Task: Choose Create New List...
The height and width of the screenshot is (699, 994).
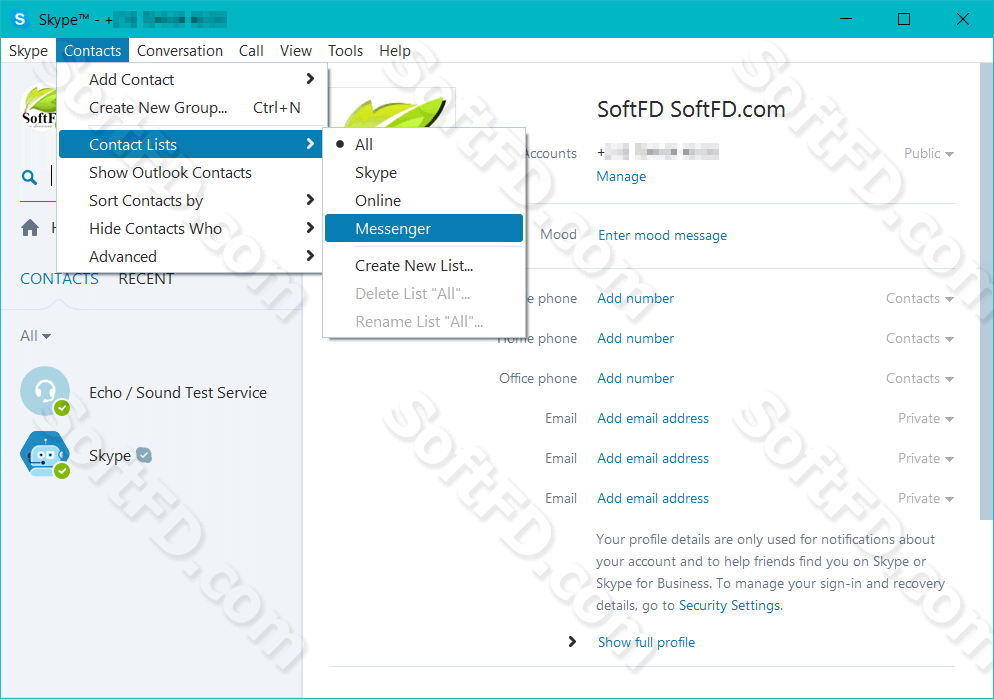Action: [x=424, y=266]
